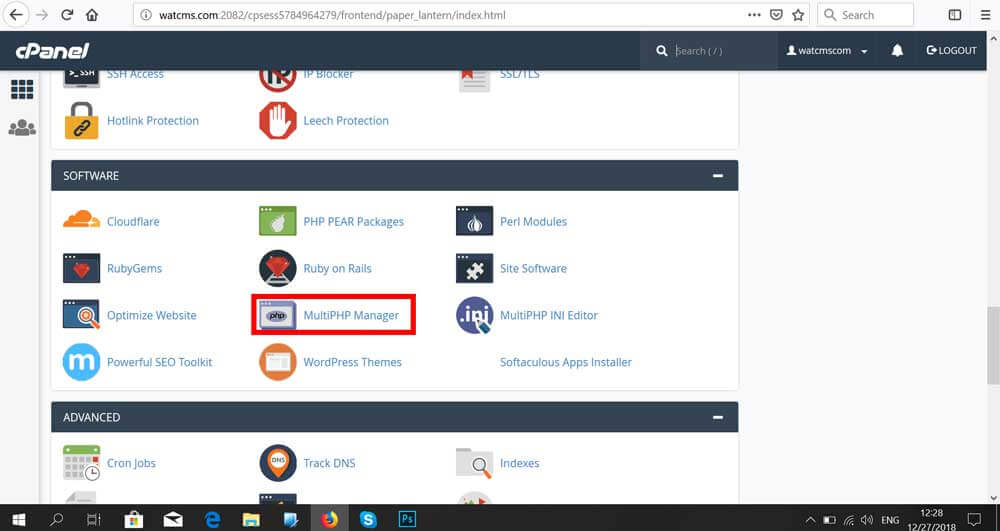
Task: Open the Cloudflare icon
Action: pyautogui.click(x=82, y=221)
